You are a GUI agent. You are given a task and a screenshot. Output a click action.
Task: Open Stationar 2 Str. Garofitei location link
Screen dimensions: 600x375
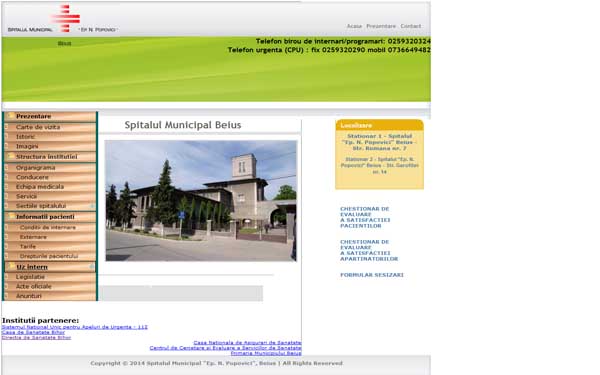pyautogui.click(x=380, y=165)
